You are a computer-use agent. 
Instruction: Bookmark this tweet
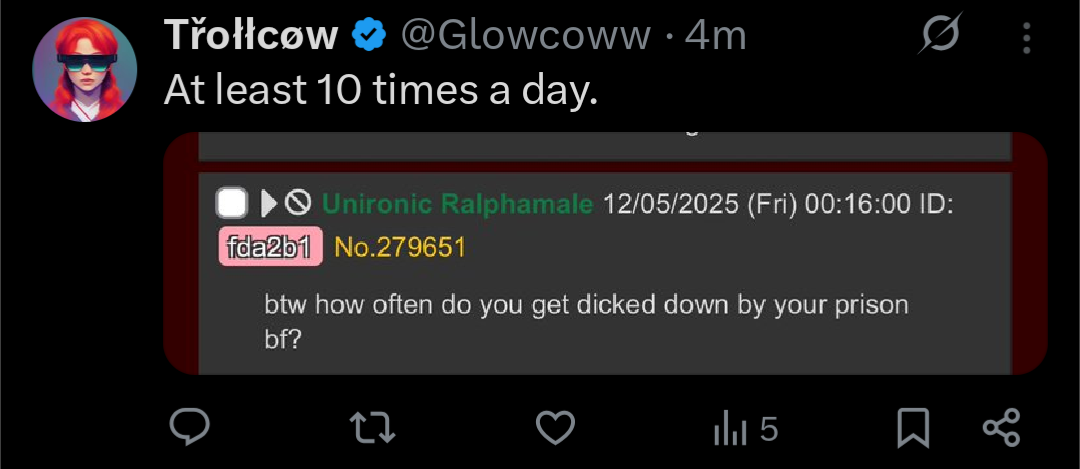[912, 428]
